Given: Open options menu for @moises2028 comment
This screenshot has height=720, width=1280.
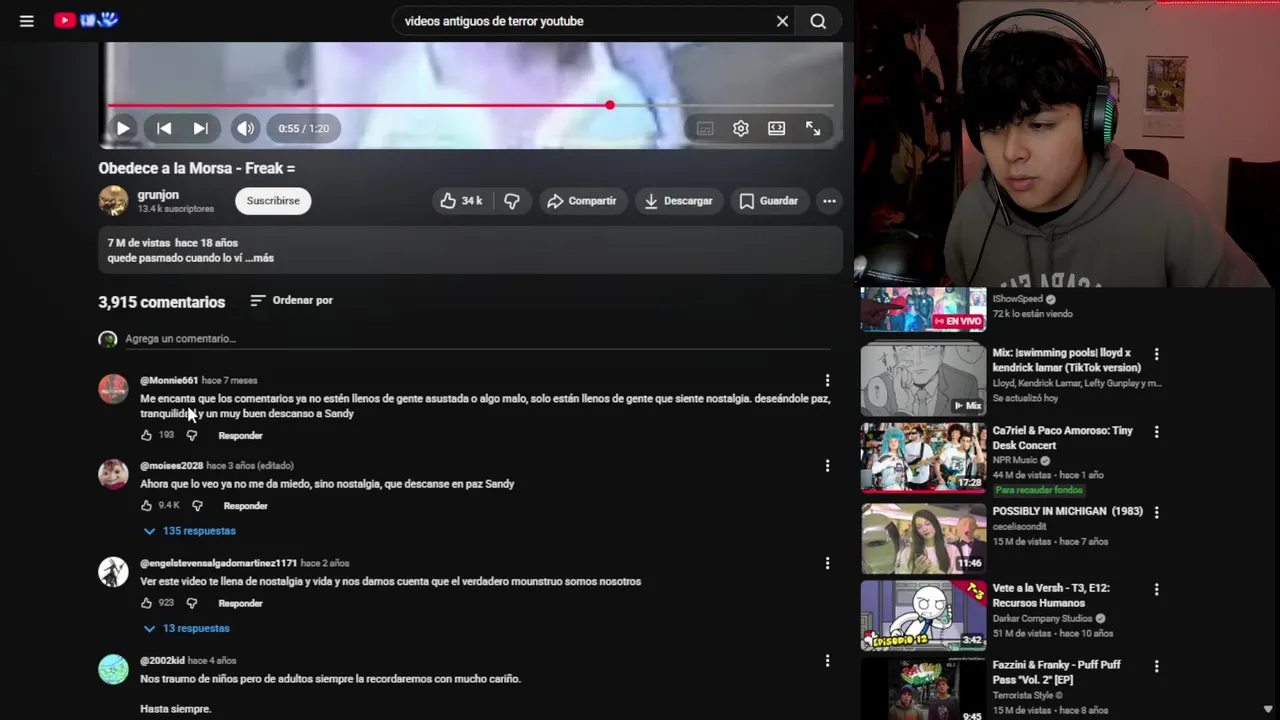Looking at the screenshot, I should (827, 466).
